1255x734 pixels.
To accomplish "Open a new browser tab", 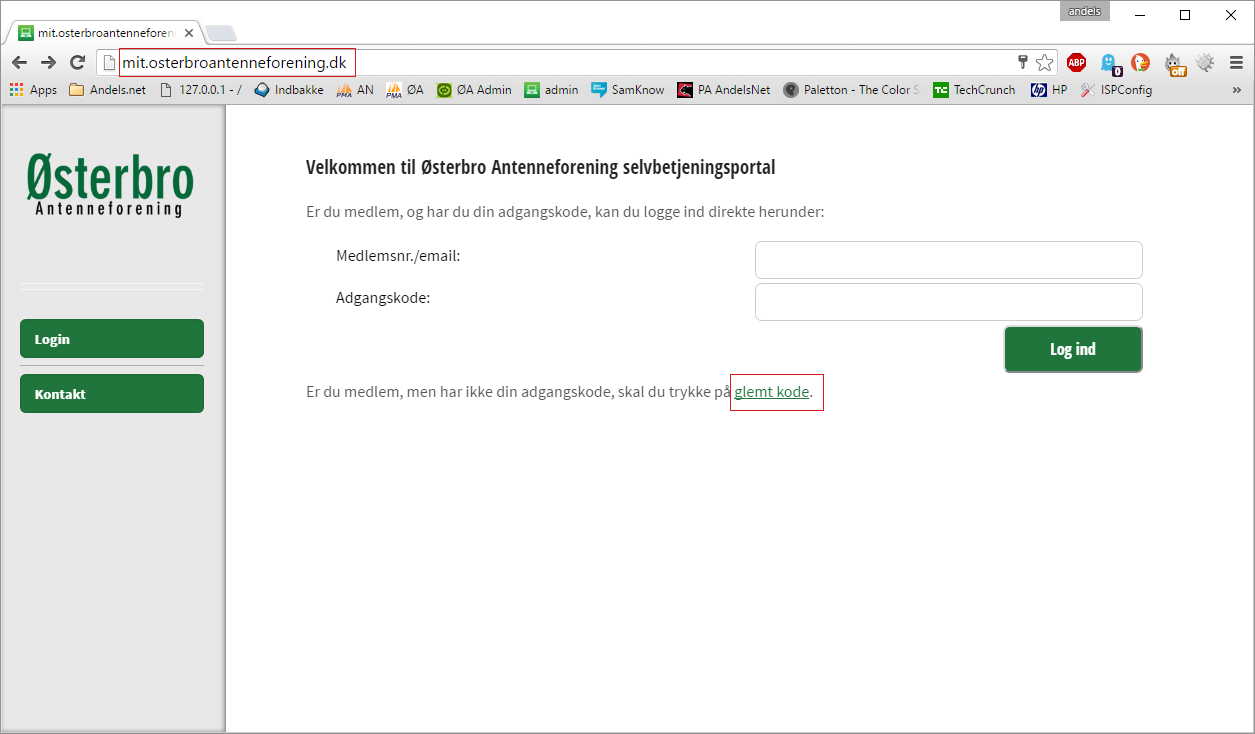I will point(220,33).
